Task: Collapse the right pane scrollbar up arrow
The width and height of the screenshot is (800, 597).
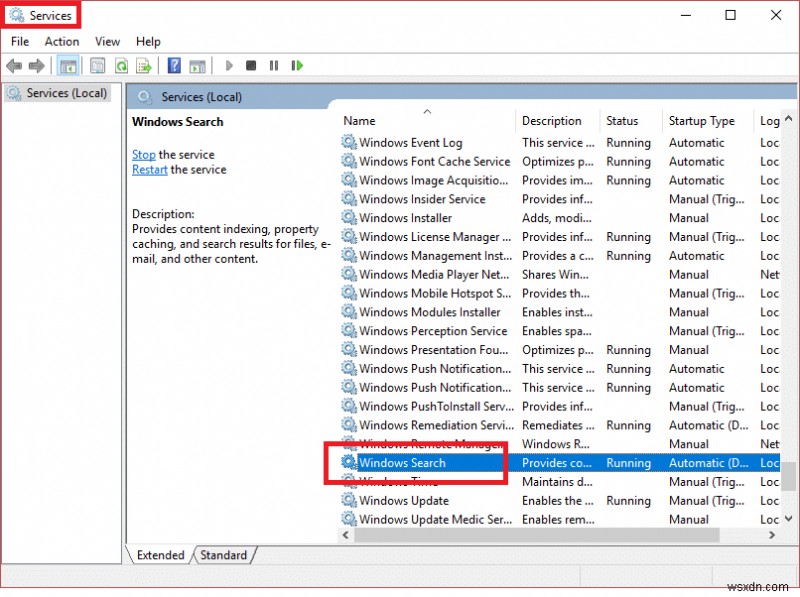Action: (789, 118)
